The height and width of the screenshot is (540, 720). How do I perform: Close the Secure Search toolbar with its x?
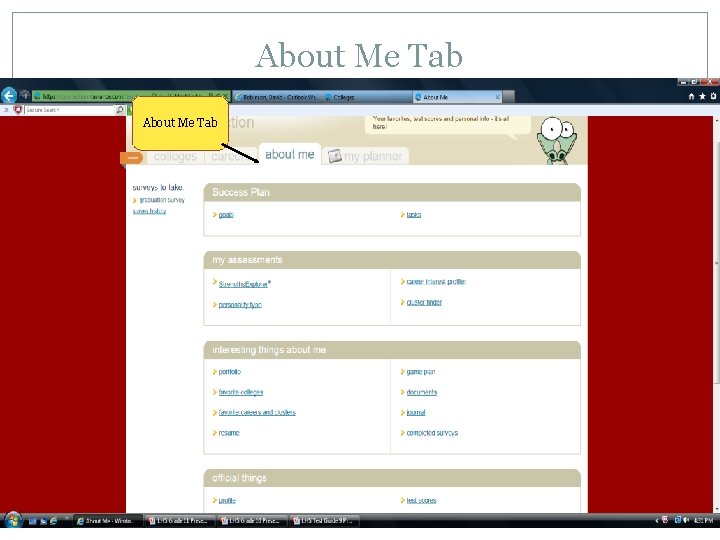(6, 110)
